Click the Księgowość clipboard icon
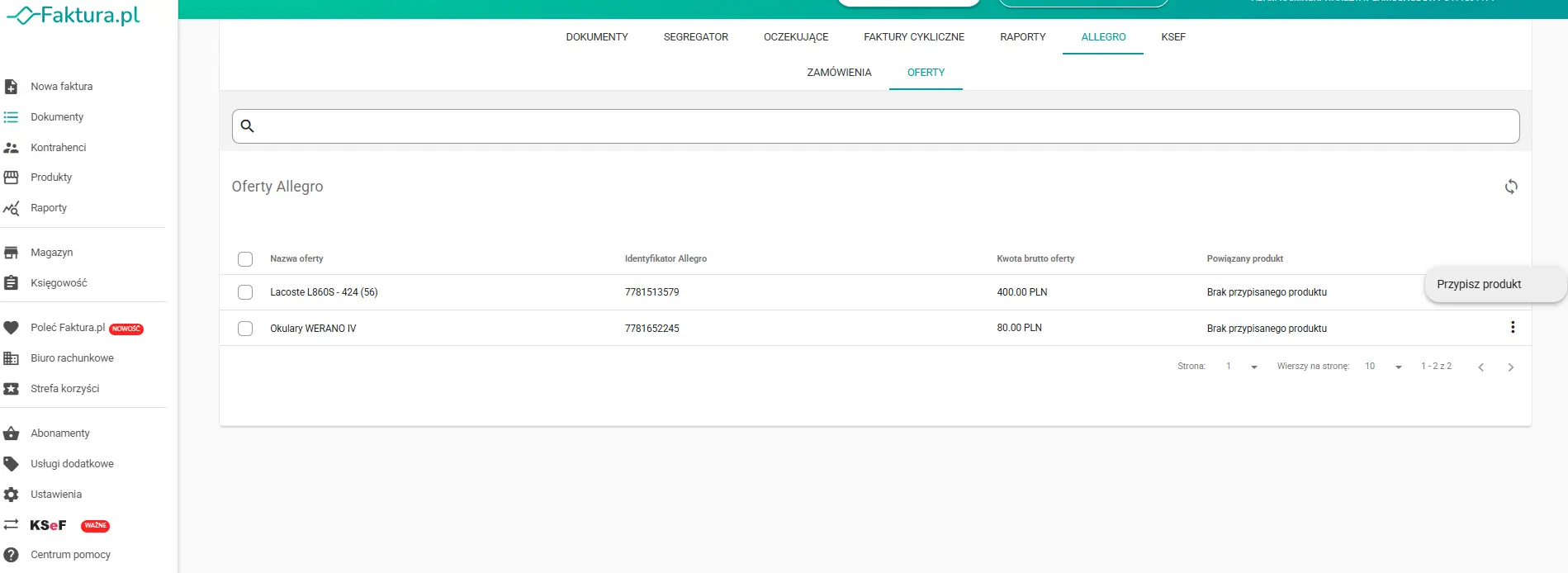The image size is (1568, 573). pyautogui.click(x=11, y=283)
